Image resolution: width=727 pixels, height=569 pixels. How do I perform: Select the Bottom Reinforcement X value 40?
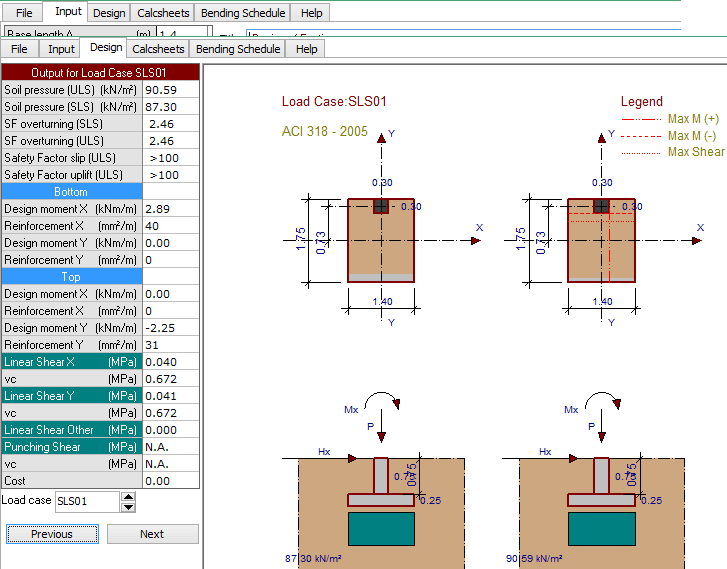pyautogui.click(x=171, y=226)
